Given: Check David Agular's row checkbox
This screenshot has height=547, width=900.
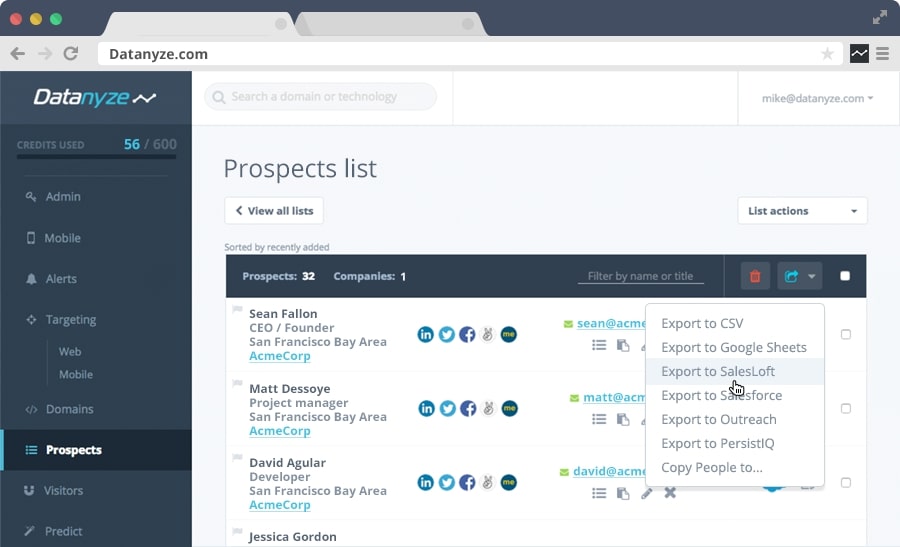Looking at the screenshot, I should pos(845,482).
